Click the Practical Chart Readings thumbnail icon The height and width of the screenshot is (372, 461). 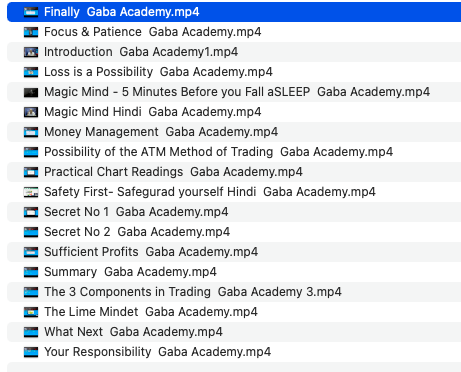coord(31,172)
